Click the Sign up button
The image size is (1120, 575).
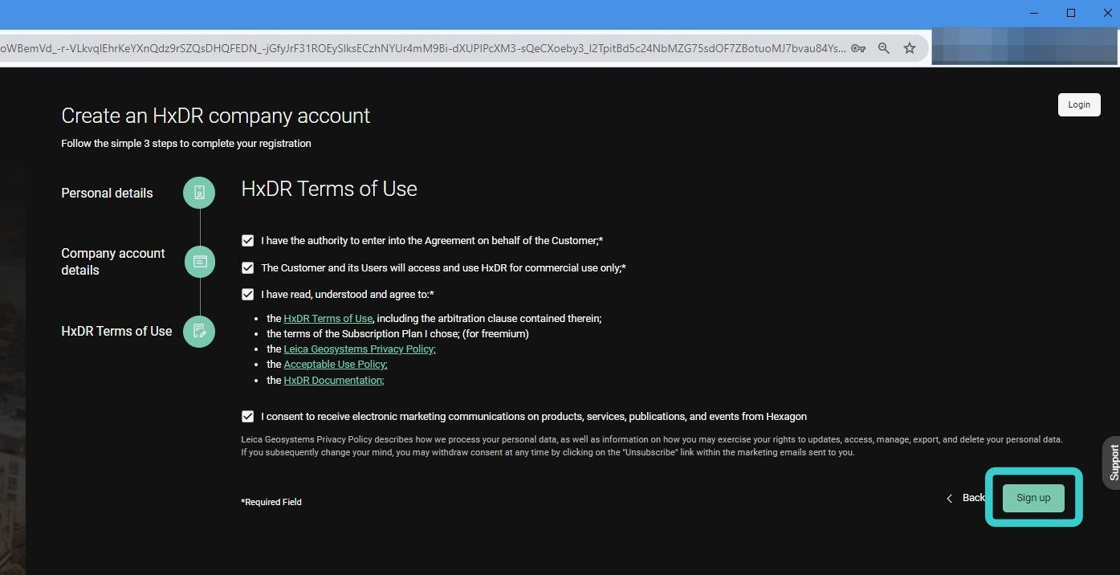(1034, 498)
